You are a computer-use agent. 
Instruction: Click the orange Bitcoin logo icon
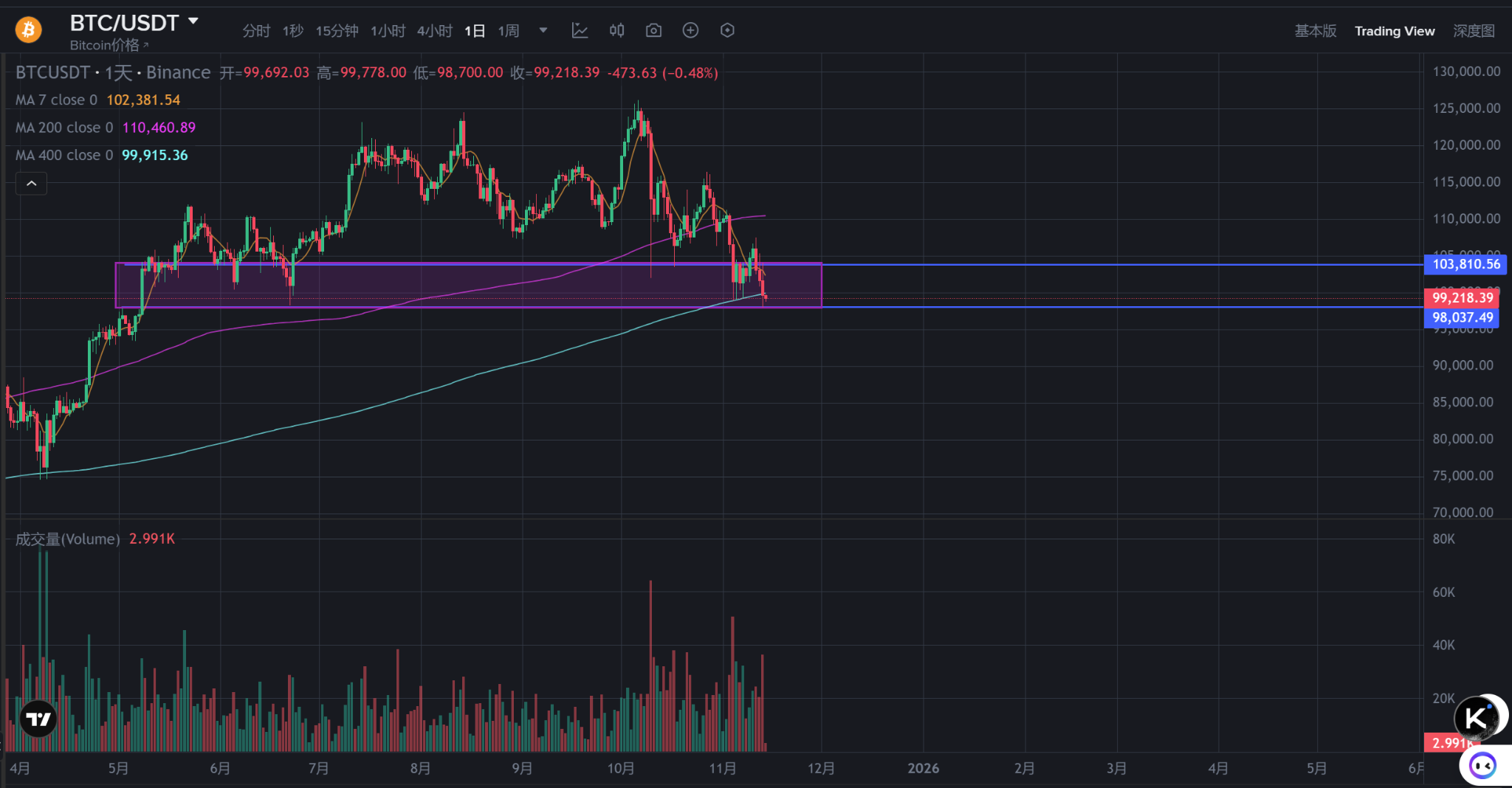pos(28,30)
